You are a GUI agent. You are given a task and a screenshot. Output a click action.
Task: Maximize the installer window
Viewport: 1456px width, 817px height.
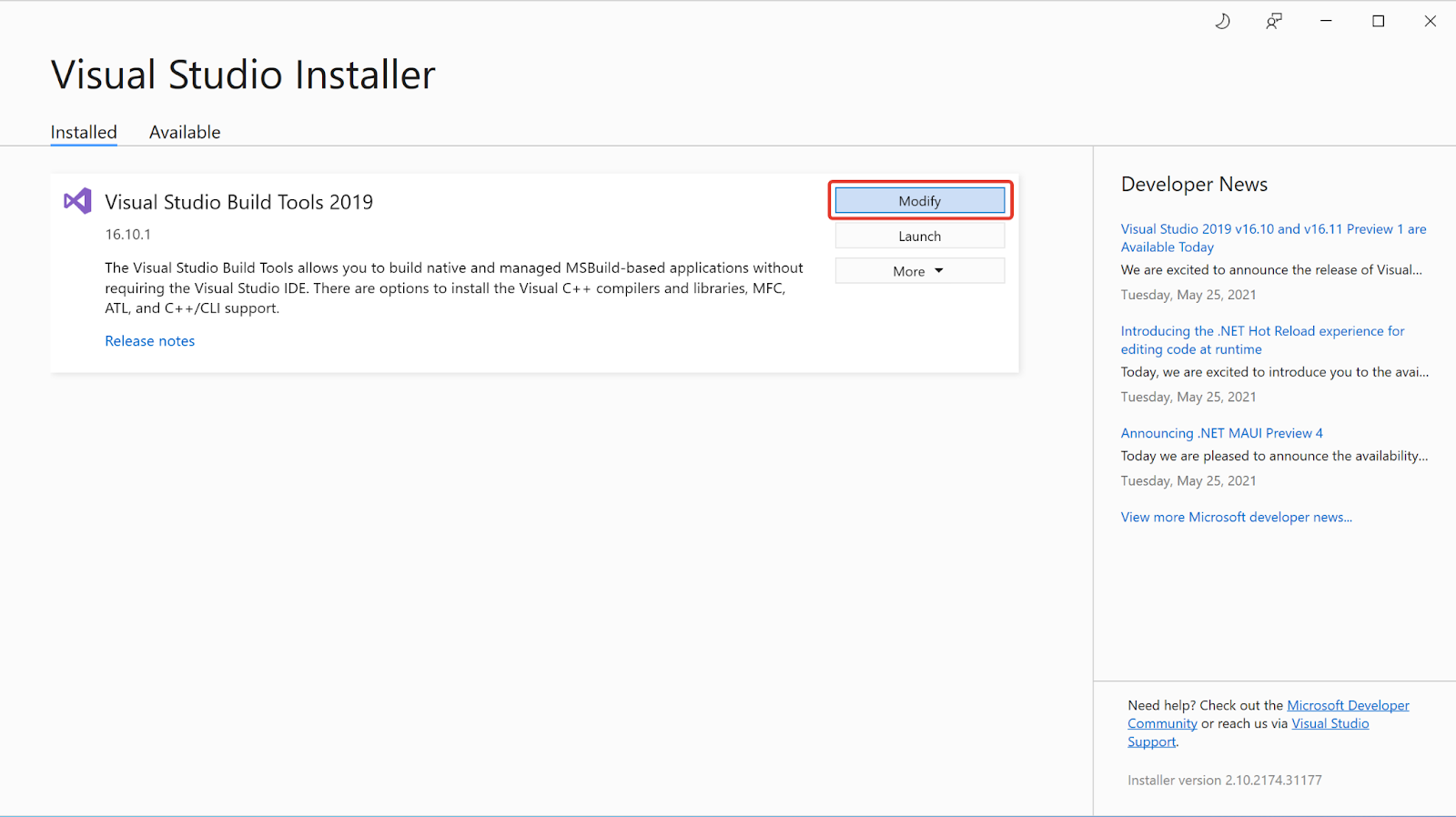(1378, 21)
